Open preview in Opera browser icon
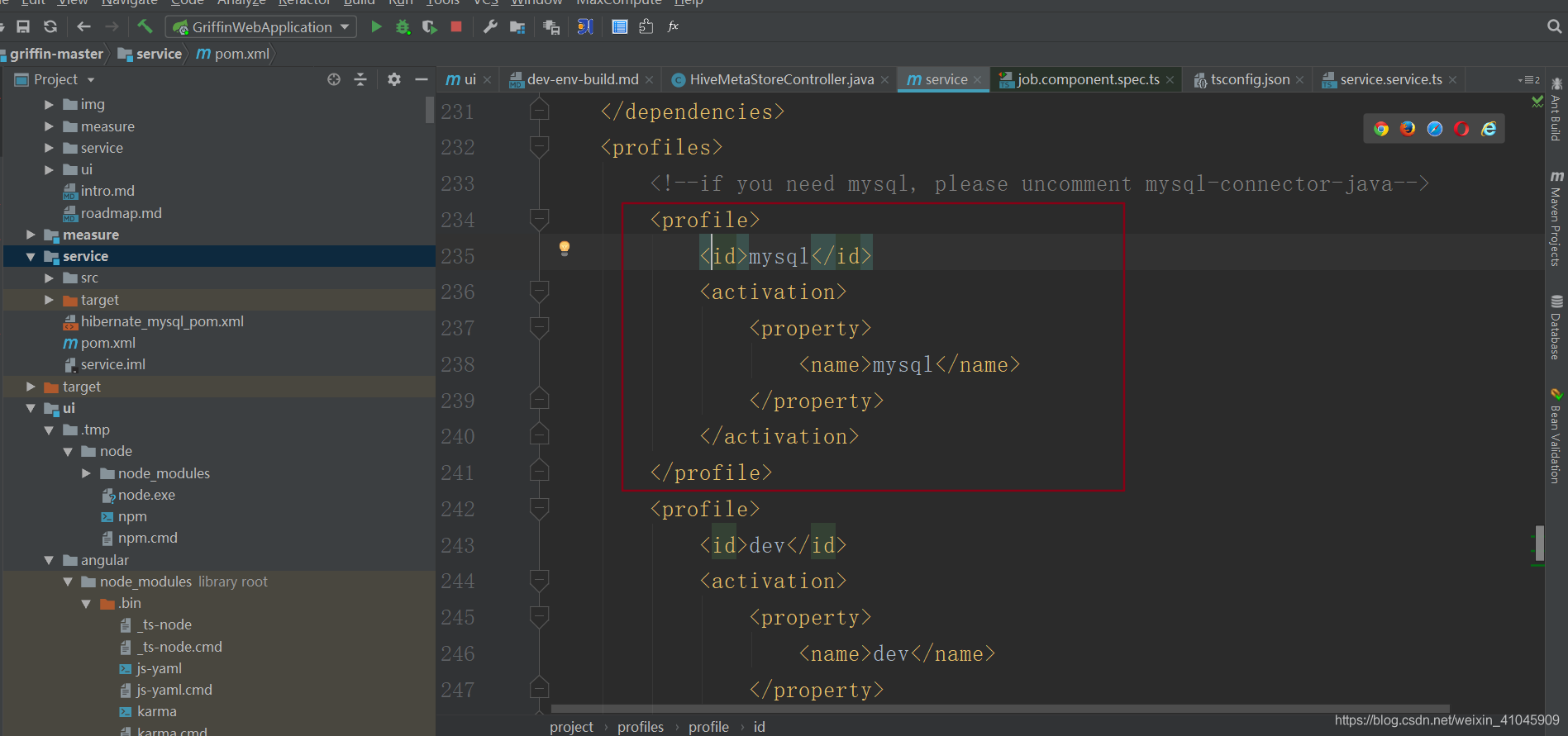This screenshot has height=736, width=1568. (1461, 129)
